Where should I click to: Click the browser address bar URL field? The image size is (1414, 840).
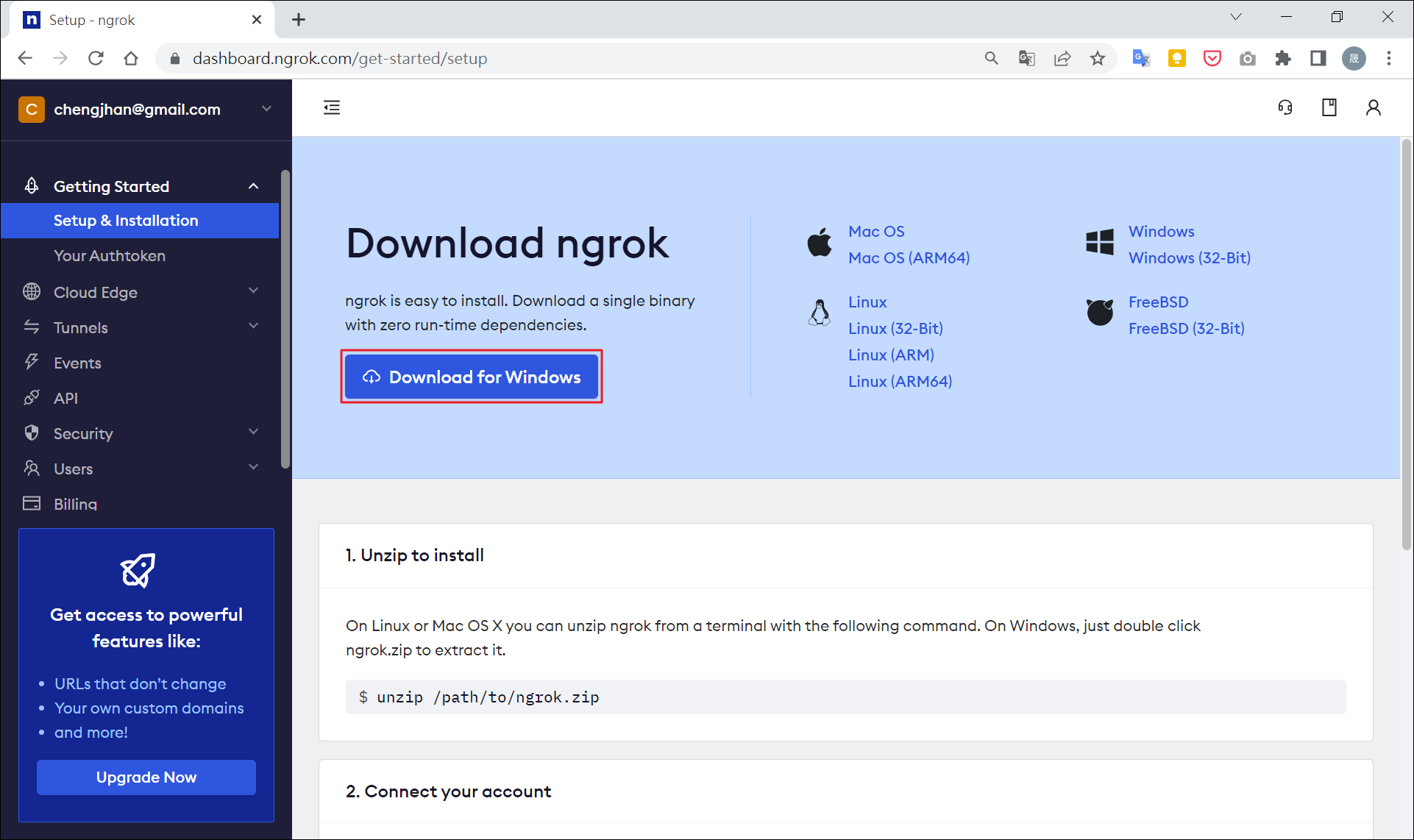pos(341,58)
